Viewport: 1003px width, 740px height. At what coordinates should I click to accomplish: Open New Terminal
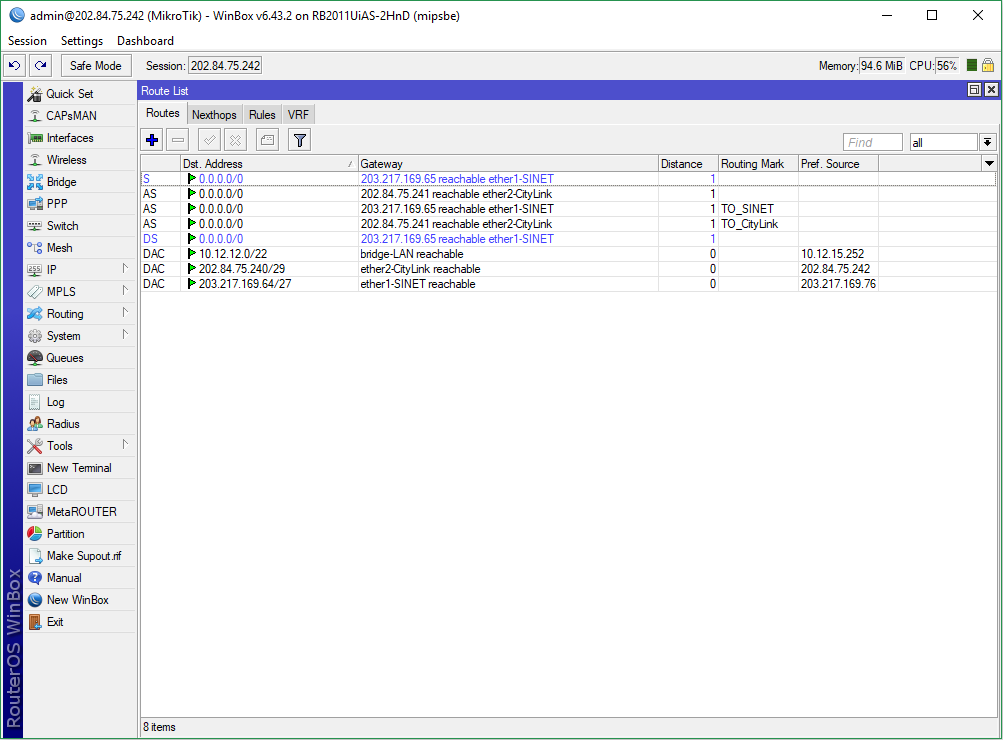(80, 468)
